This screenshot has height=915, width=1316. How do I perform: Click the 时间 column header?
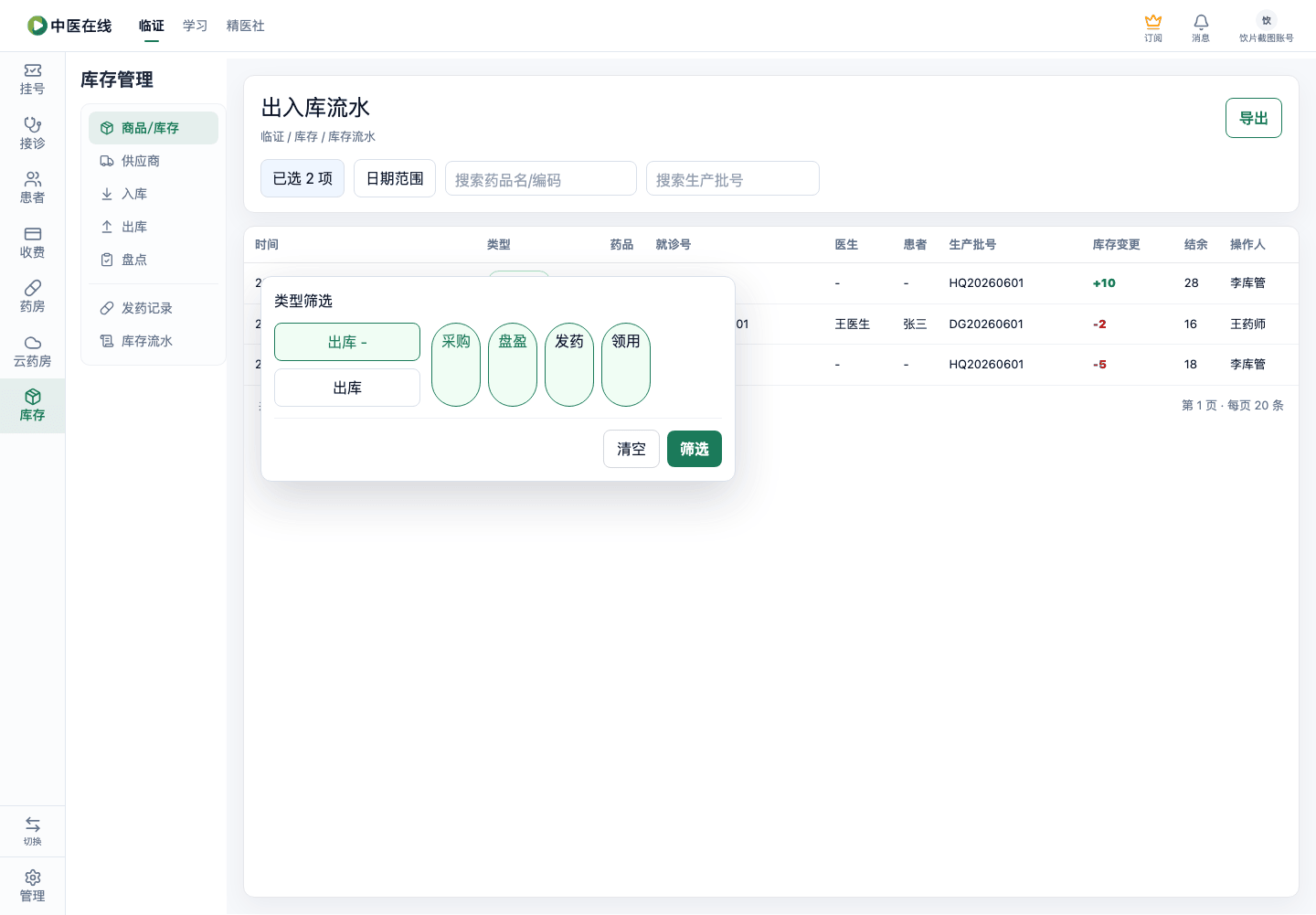coord(267,245)
